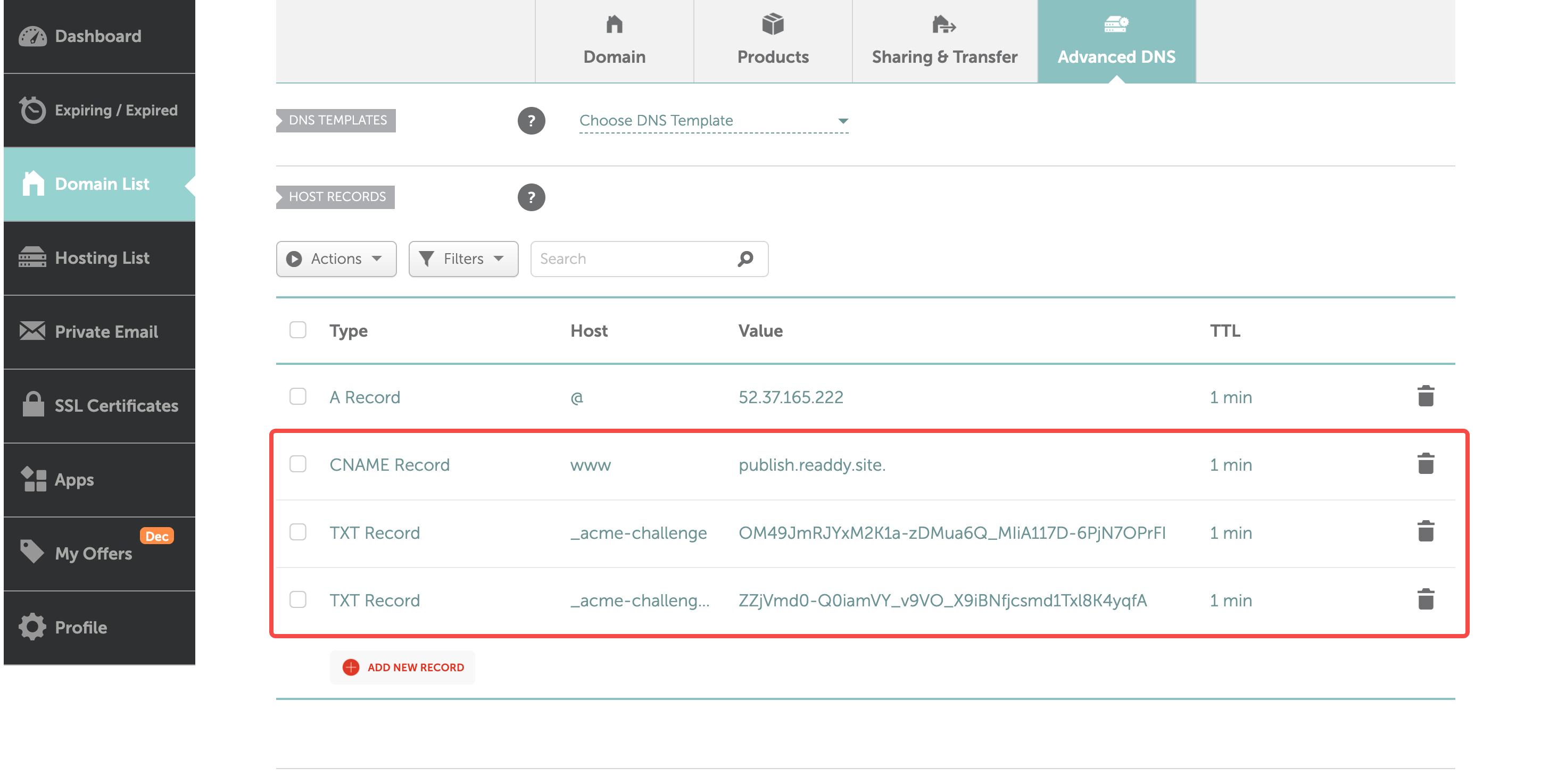Click trash icon for CNAME Record row
Viewport: 1541px width, 784px height.
(1426, 463)
